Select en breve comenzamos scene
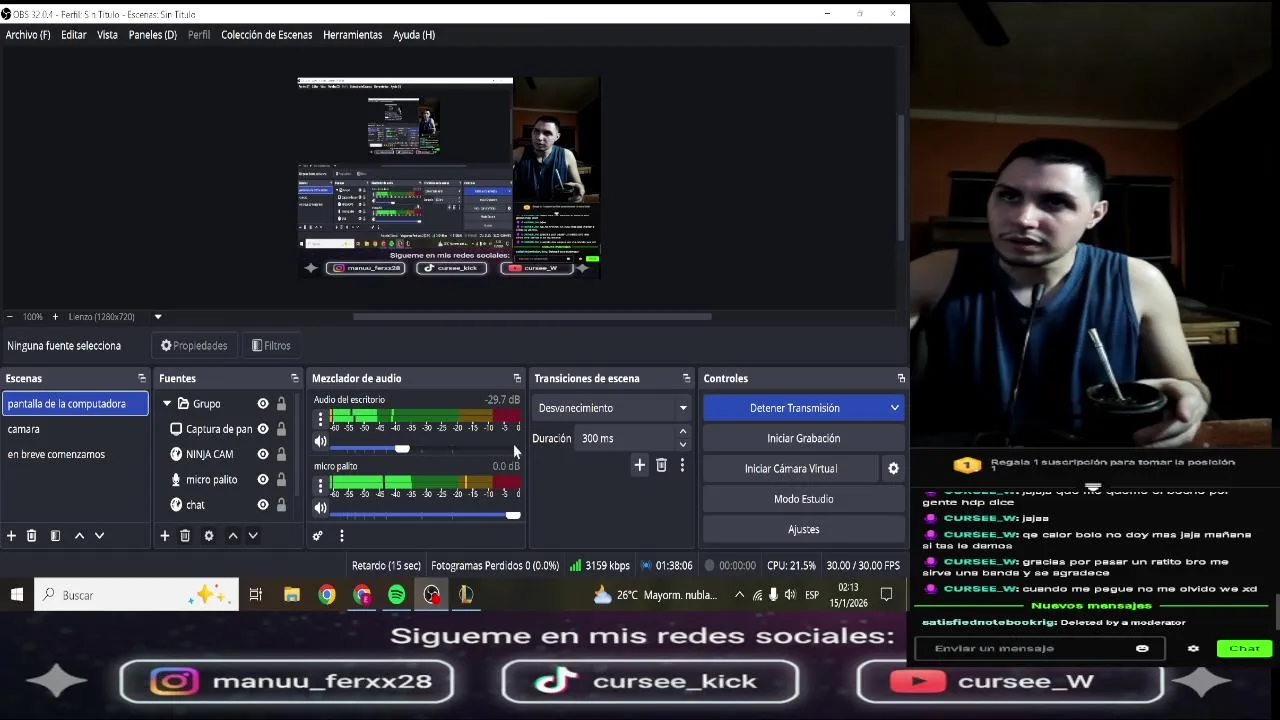Image resolution: width=1280 pixels, height=720 pixels. (75, 454)
